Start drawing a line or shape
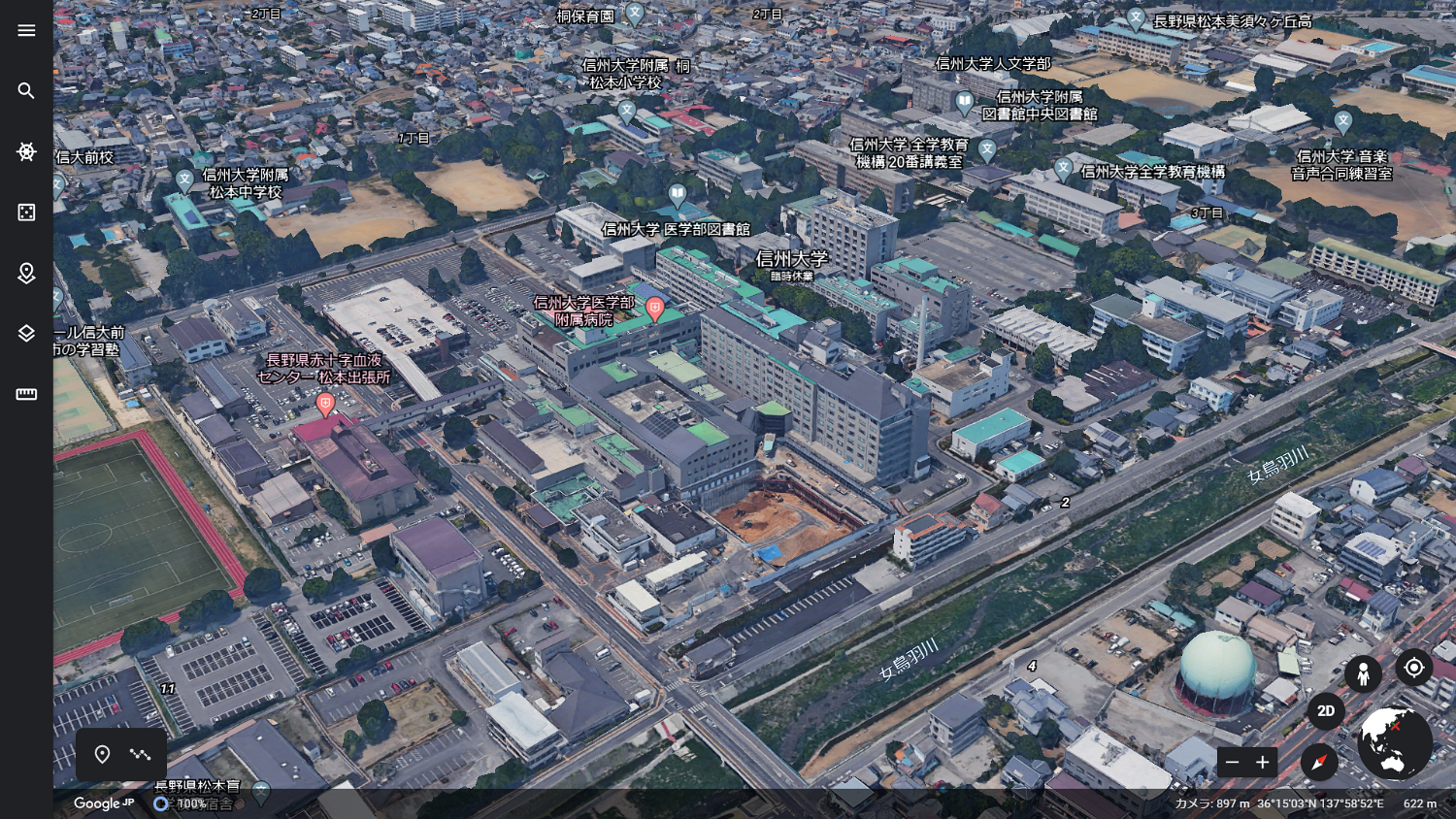The image size is (1456, 819). pyautogui.click(x=141, y=755)
